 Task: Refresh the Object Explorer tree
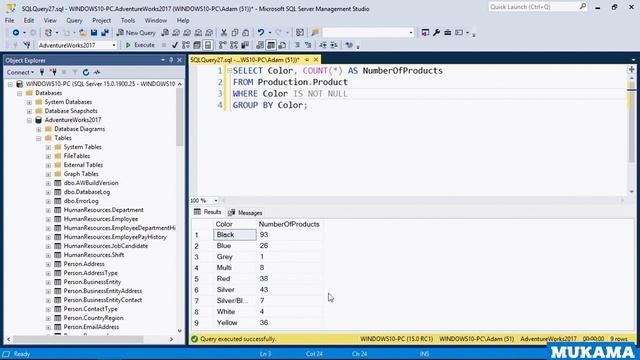pyautogui.click(x=86, y=72)
